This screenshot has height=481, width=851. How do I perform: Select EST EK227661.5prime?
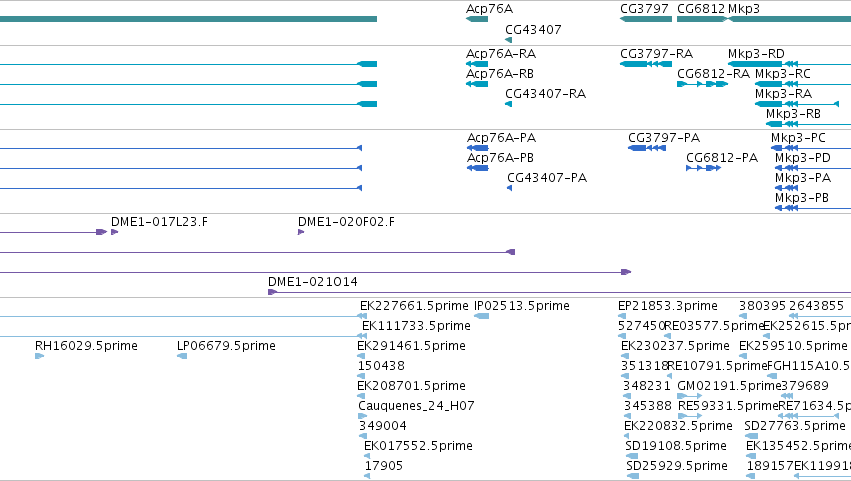click(414, 306)
